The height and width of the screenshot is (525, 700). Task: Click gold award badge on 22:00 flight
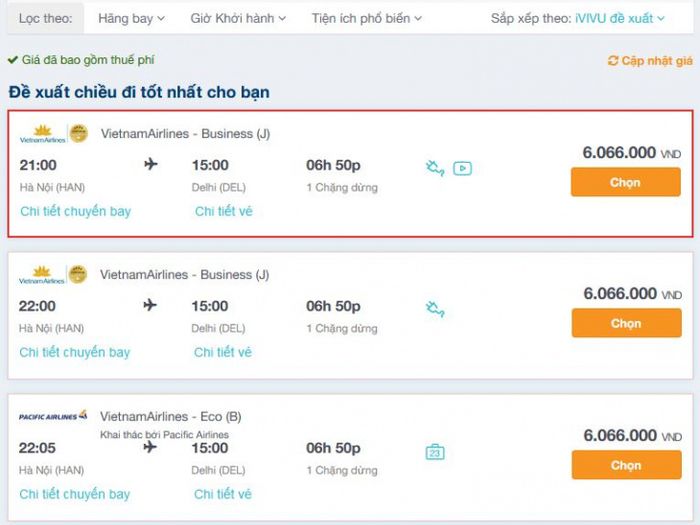(x=78, y=275)
